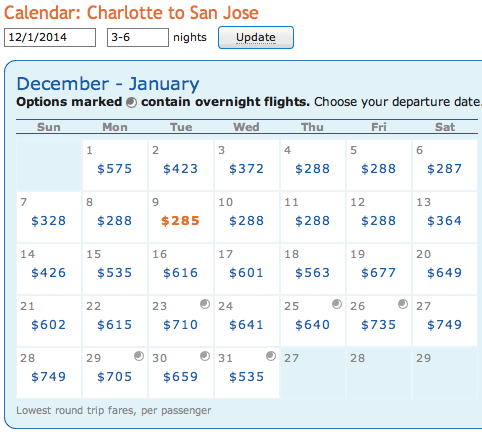
Task: Click overnight flight icon on December 25
Action: click(x=337, y=304)
